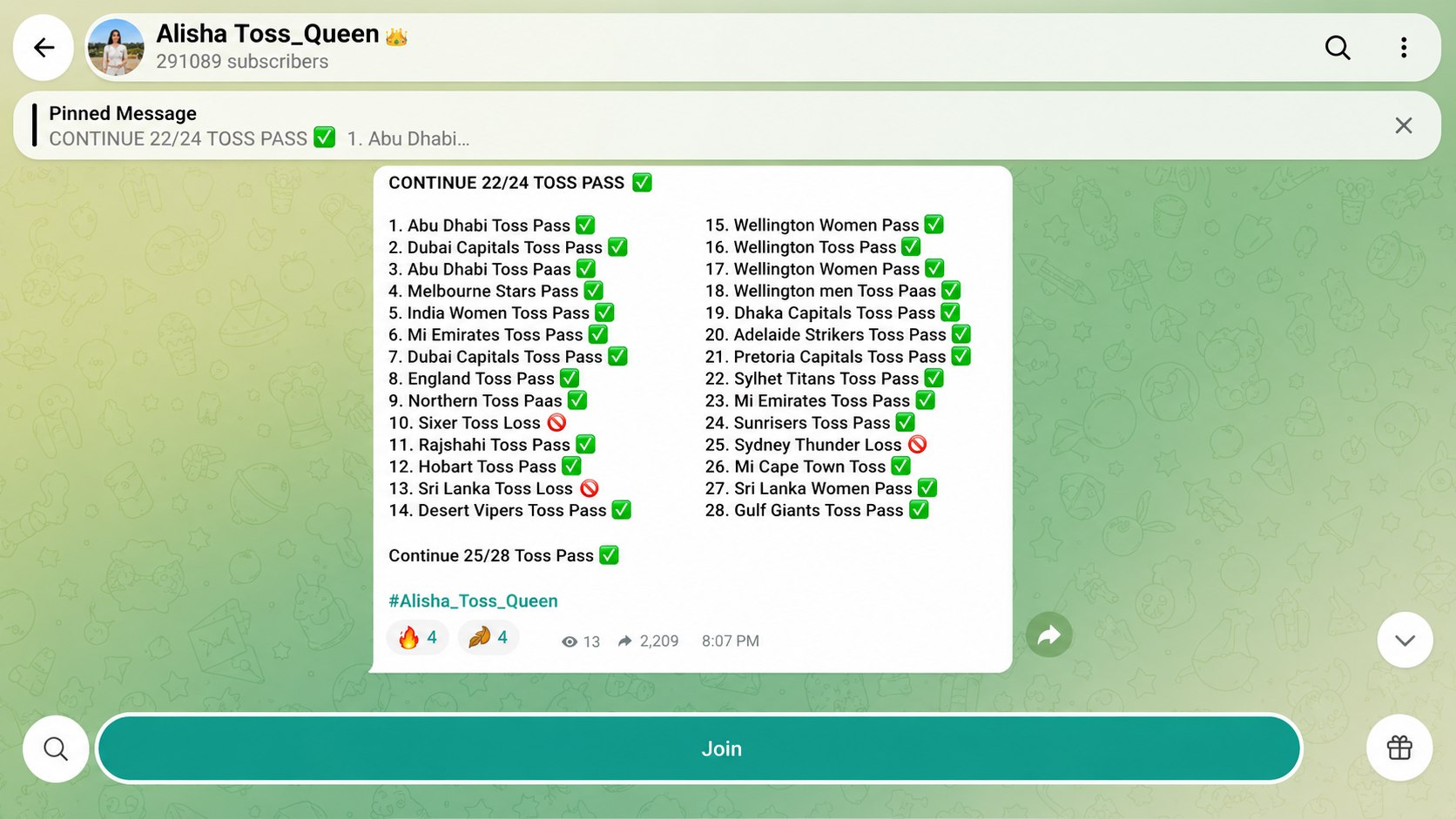Select line 24. Sunrisers Toss Pass
This screenshot has width=1456, height=819.
click(x=810, y=423)
